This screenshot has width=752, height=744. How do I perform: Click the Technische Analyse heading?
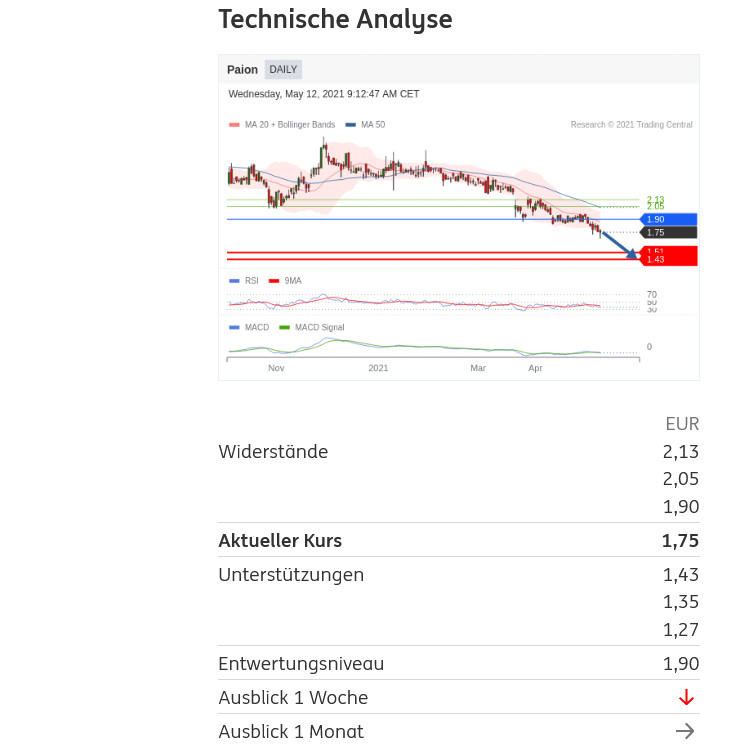tap(335, 19)
